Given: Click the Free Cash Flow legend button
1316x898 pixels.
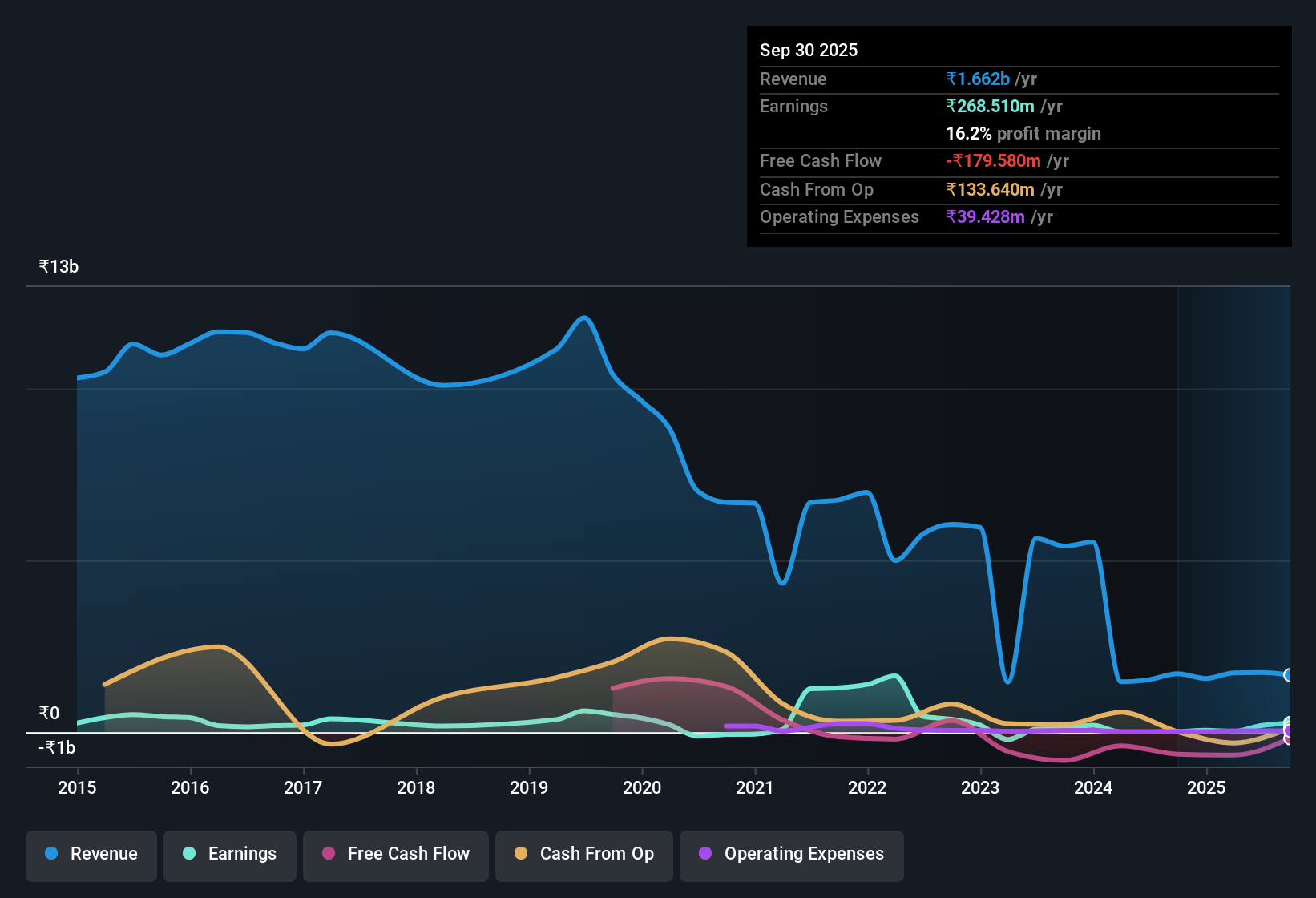Looking at the screenshot, I should pyautogui.click(x=395, y=854).
